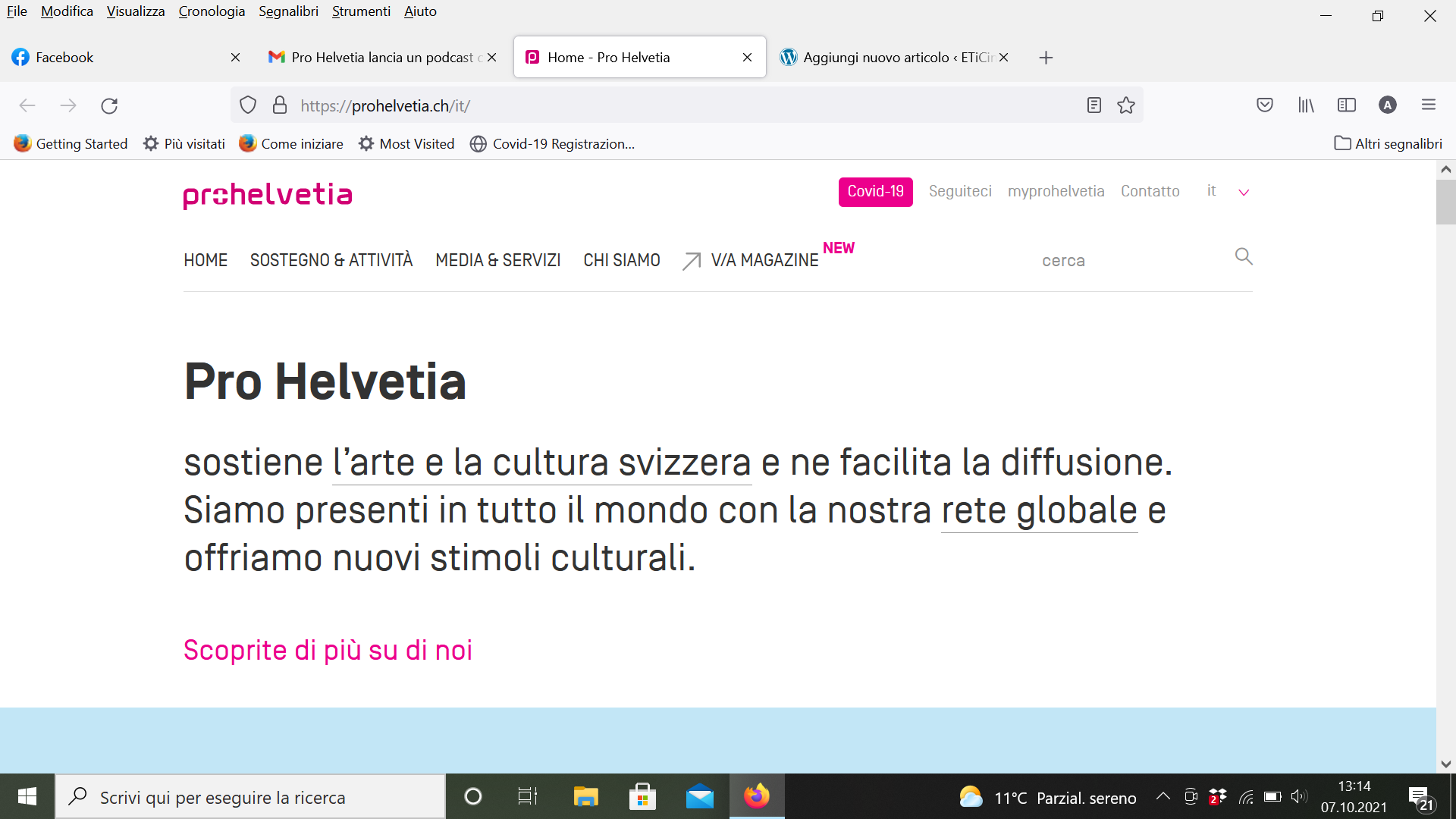This screenshot has width=1456, height=819.
Task: Open the Strumenti menu
Action: [361, 11]
